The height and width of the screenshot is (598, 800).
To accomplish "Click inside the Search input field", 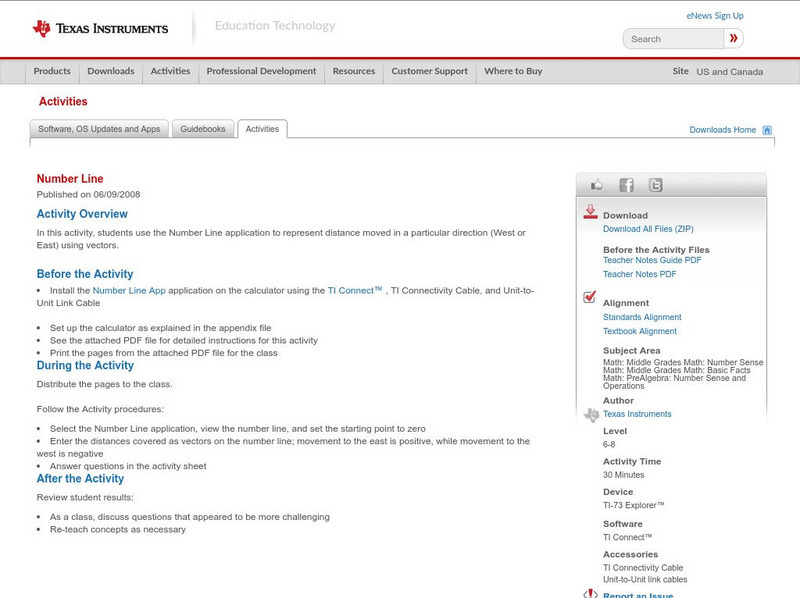I will (x=673, y=39).
